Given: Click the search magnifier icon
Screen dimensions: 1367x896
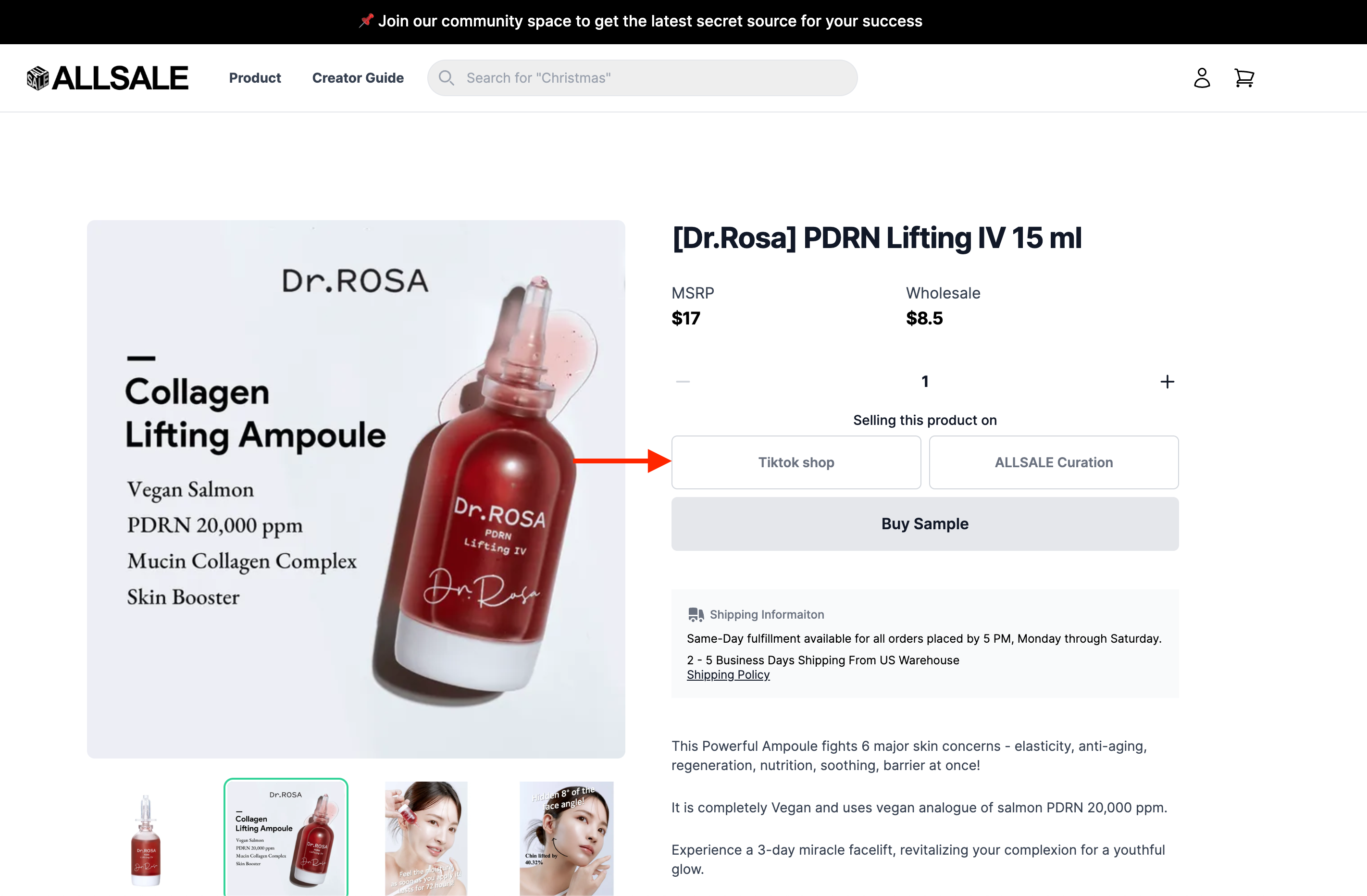Looking at the screenshot, I should (x=446, y=77).
